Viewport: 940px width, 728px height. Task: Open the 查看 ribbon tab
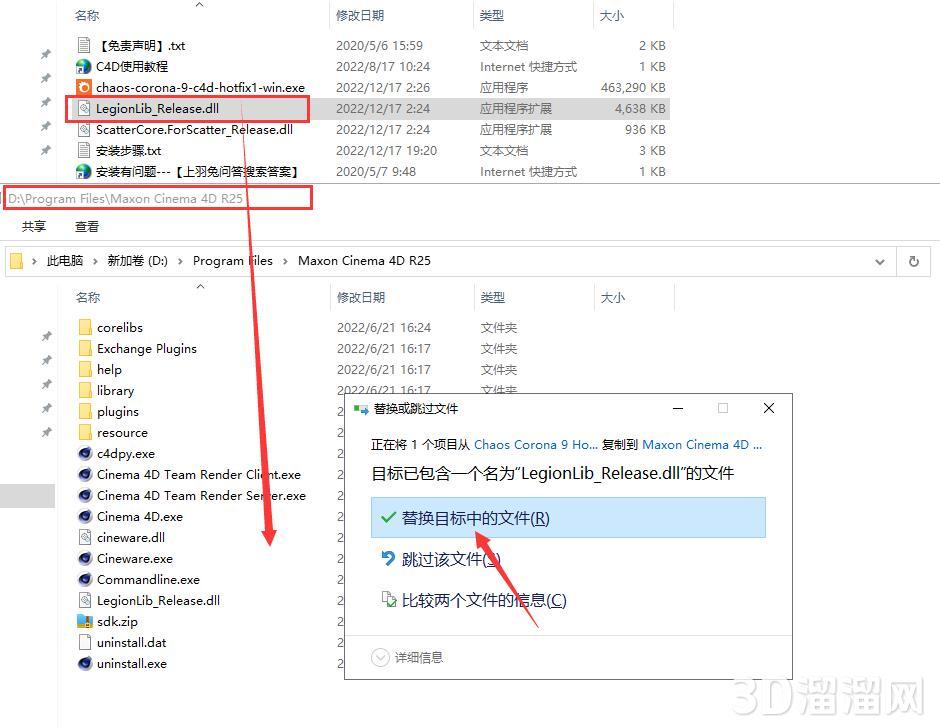pyautogui.click(x=87, y=227)
